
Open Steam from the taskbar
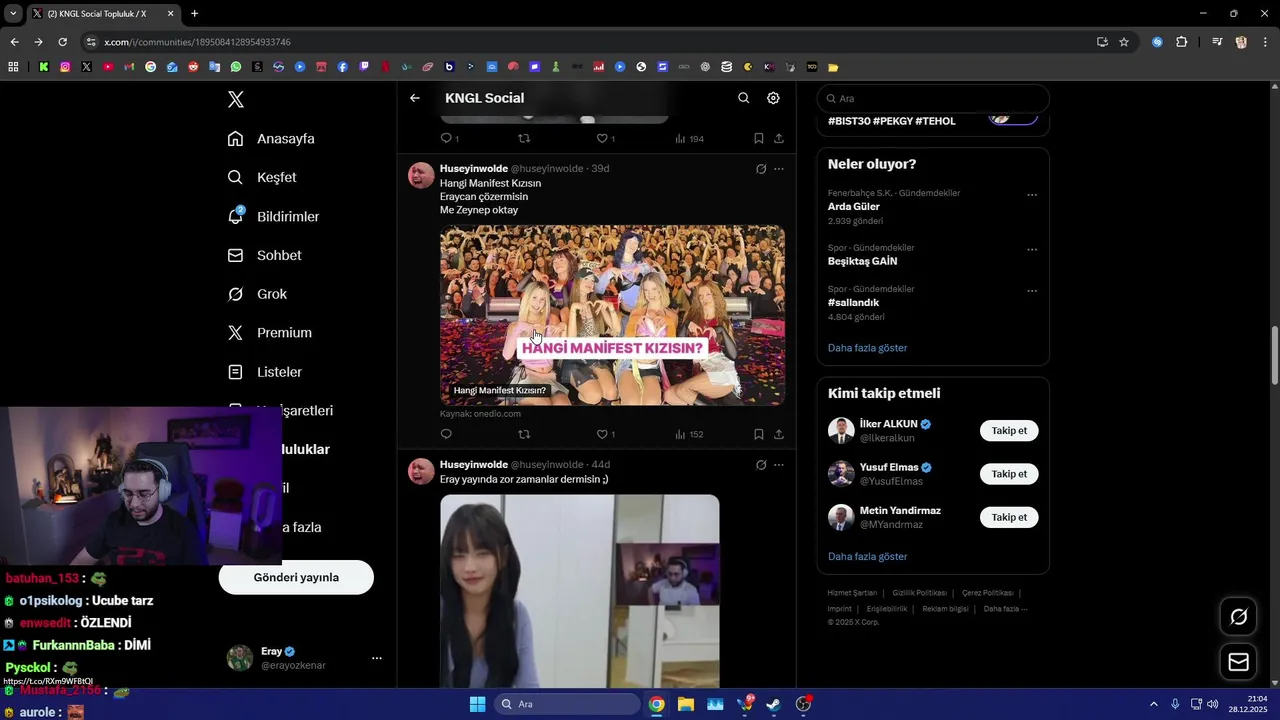774,704
